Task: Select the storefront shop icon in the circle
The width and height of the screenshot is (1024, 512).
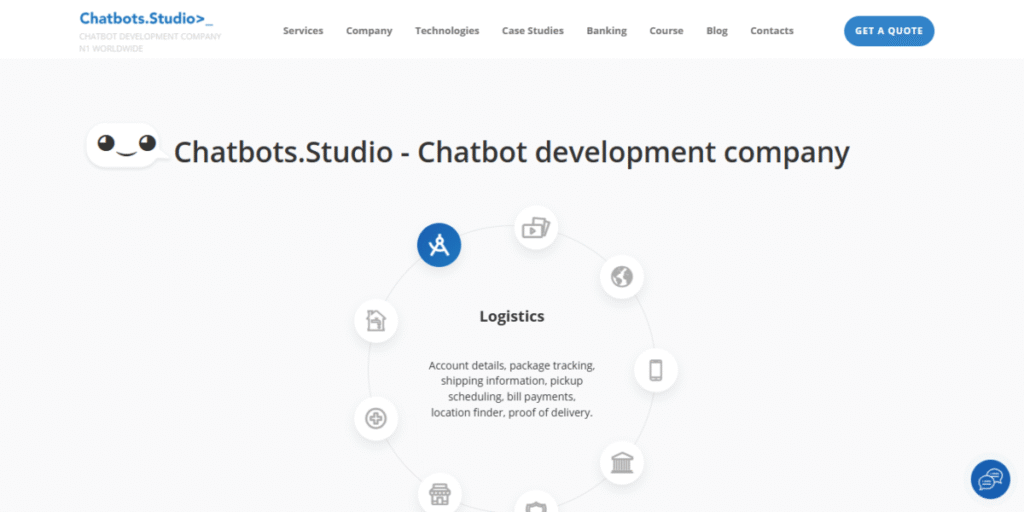Action: (x=440, y=494)
